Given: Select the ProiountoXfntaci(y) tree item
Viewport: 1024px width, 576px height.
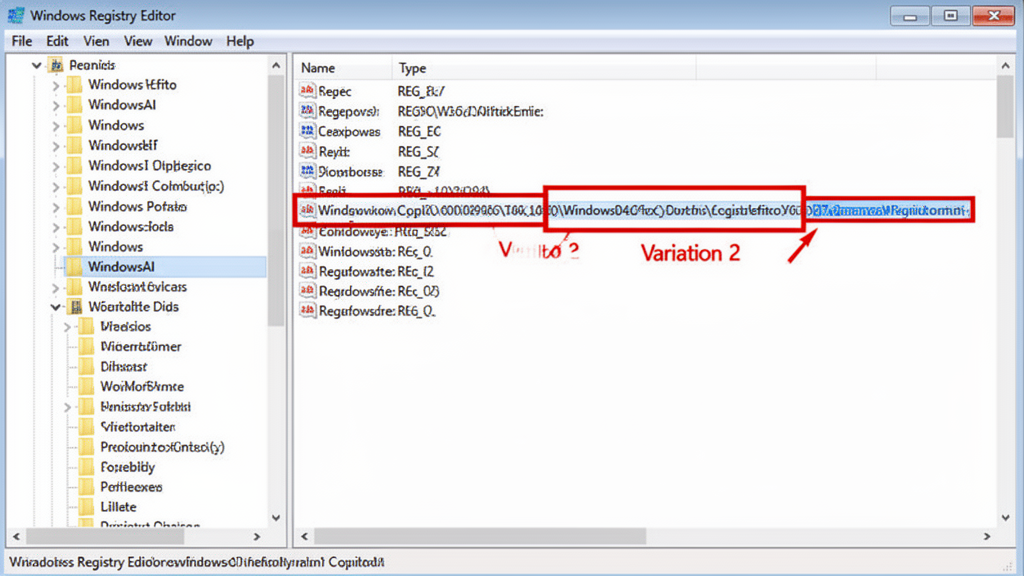Looking at the screenshot, I should pyautogui.click(x=162, y=447).
